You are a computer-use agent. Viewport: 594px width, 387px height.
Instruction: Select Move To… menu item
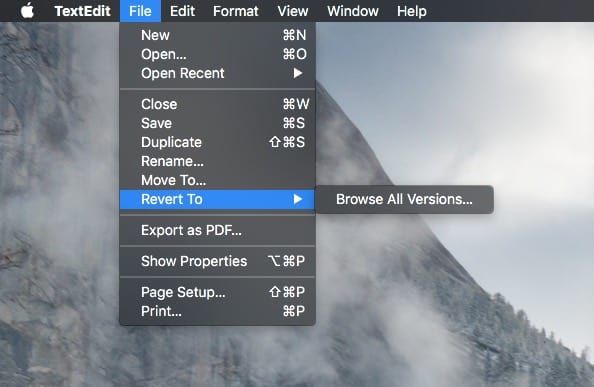pyautogui.click(x=217, y=180)
